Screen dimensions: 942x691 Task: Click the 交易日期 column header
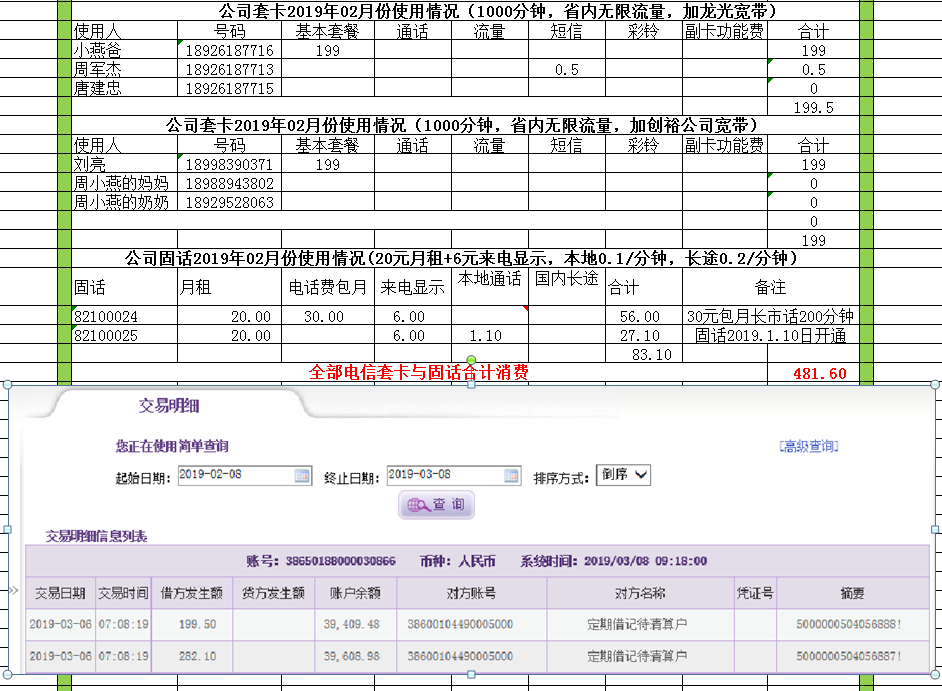[60, 593]
